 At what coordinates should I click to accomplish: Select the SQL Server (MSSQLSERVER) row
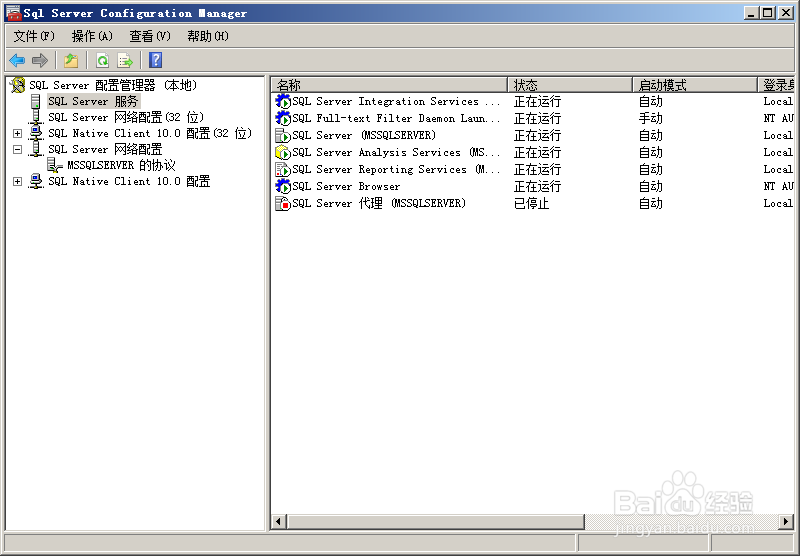point(533,135)
